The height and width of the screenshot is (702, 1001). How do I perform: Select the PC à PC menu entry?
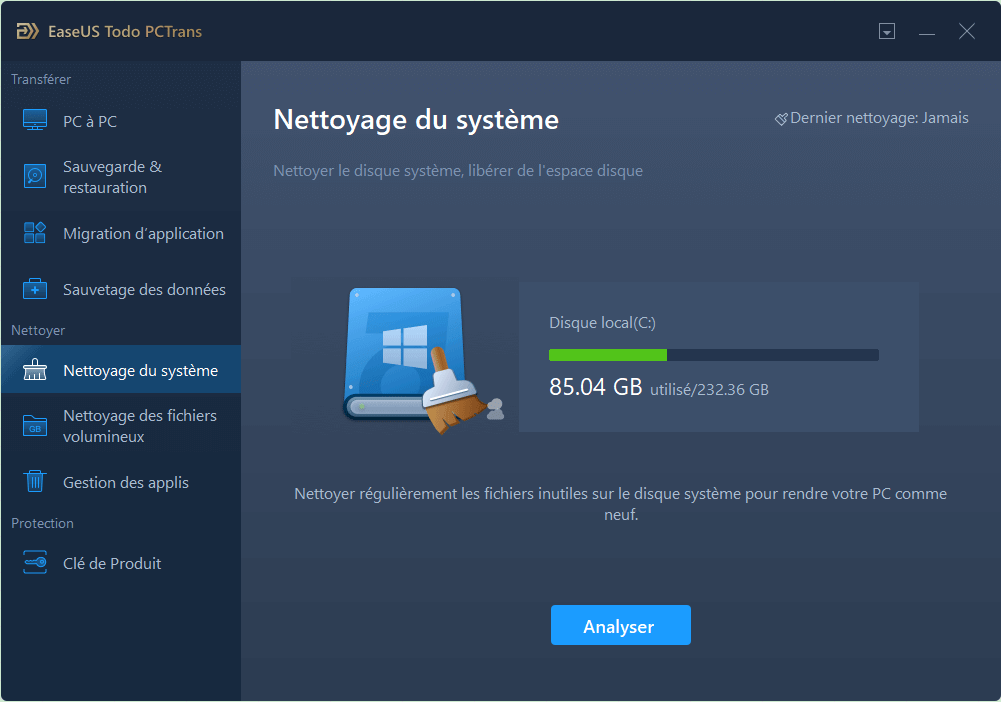tap(90, 121)
